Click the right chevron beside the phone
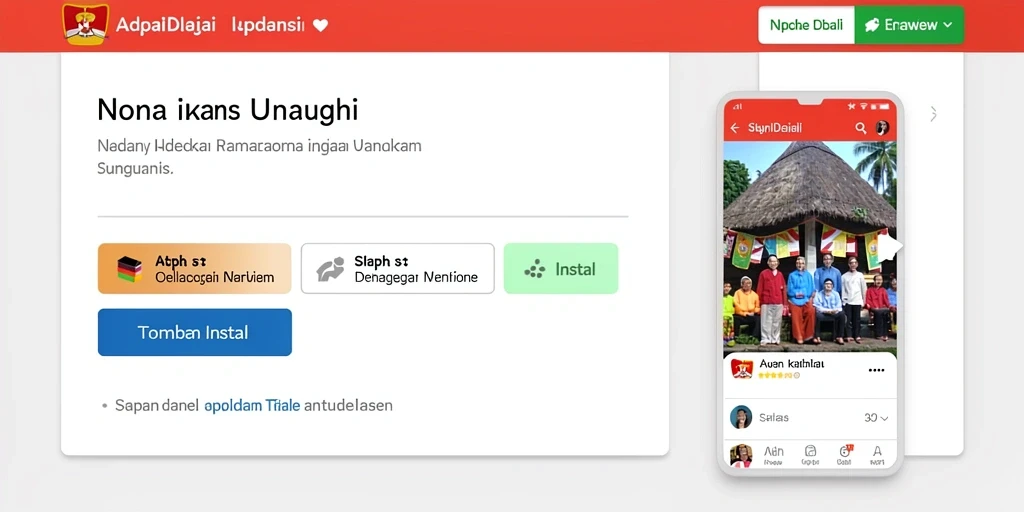The image size is (1024, 512). click(933, 114)
